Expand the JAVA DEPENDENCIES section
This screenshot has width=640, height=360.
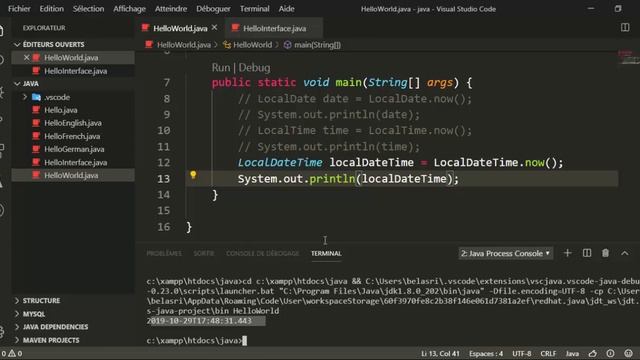tap(55, 327)
